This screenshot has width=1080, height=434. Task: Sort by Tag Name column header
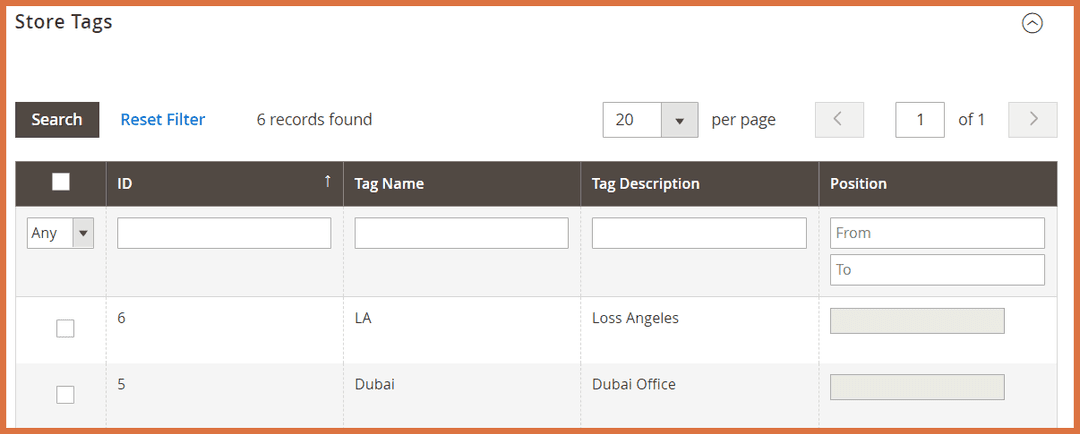(x=389, y=184)
